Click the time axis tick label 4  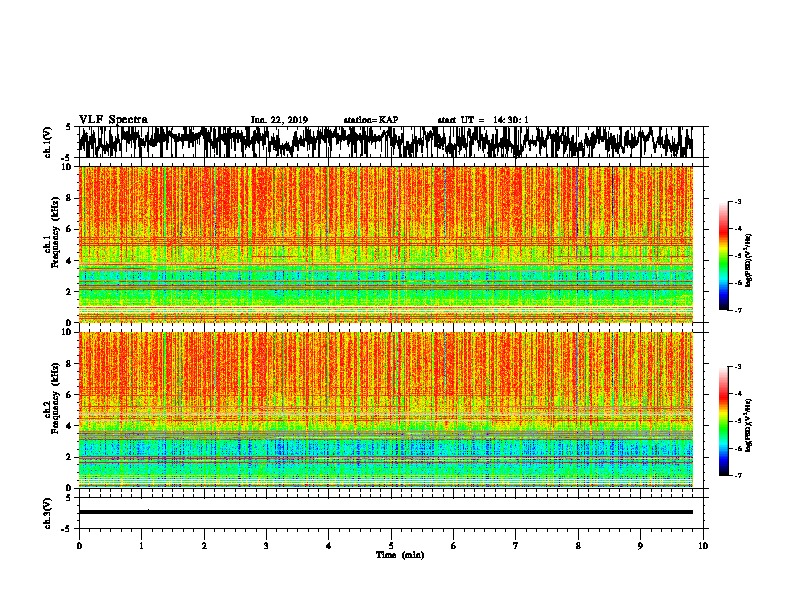[x=328, y=546]
